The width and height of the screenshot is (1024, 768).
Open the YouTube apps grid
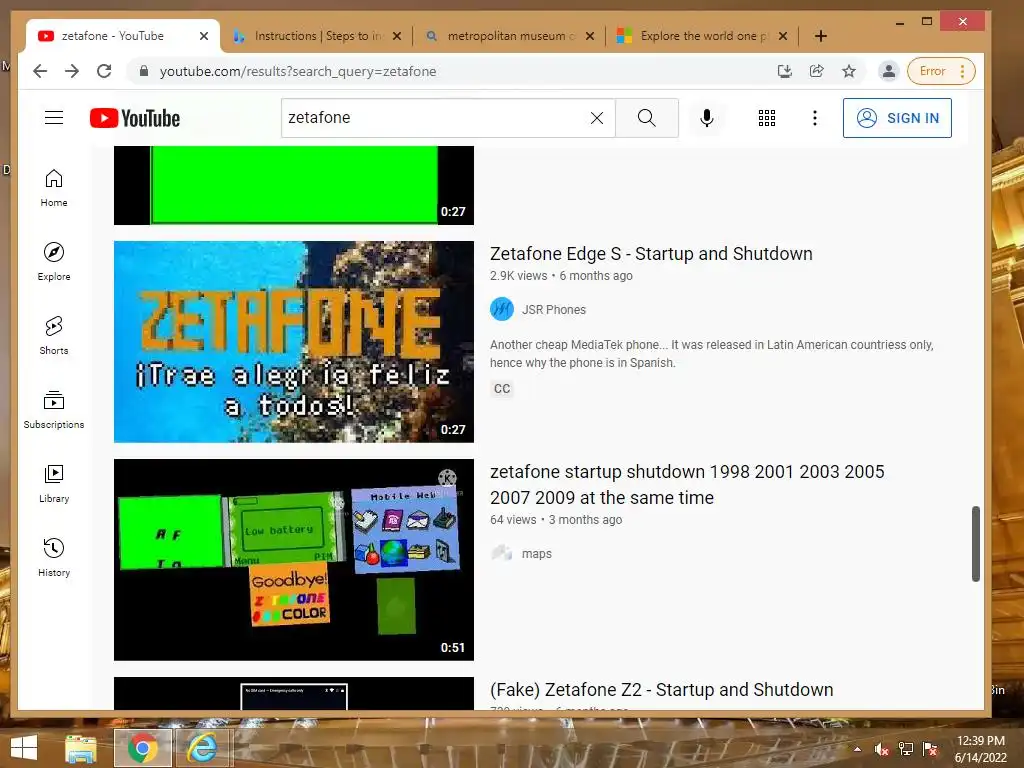(x=767, y=118)
